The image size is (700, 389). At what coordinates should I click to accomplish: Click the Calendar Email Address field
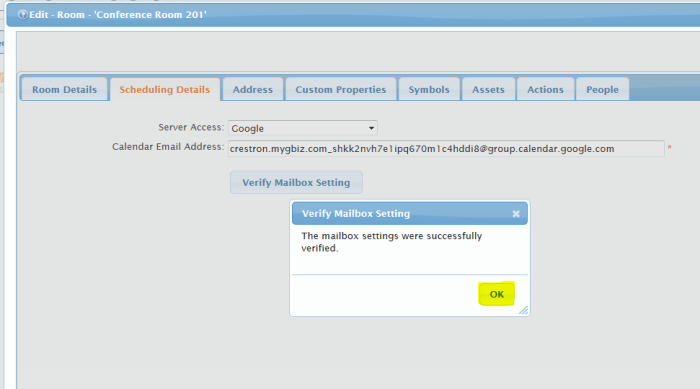(446, 149)
